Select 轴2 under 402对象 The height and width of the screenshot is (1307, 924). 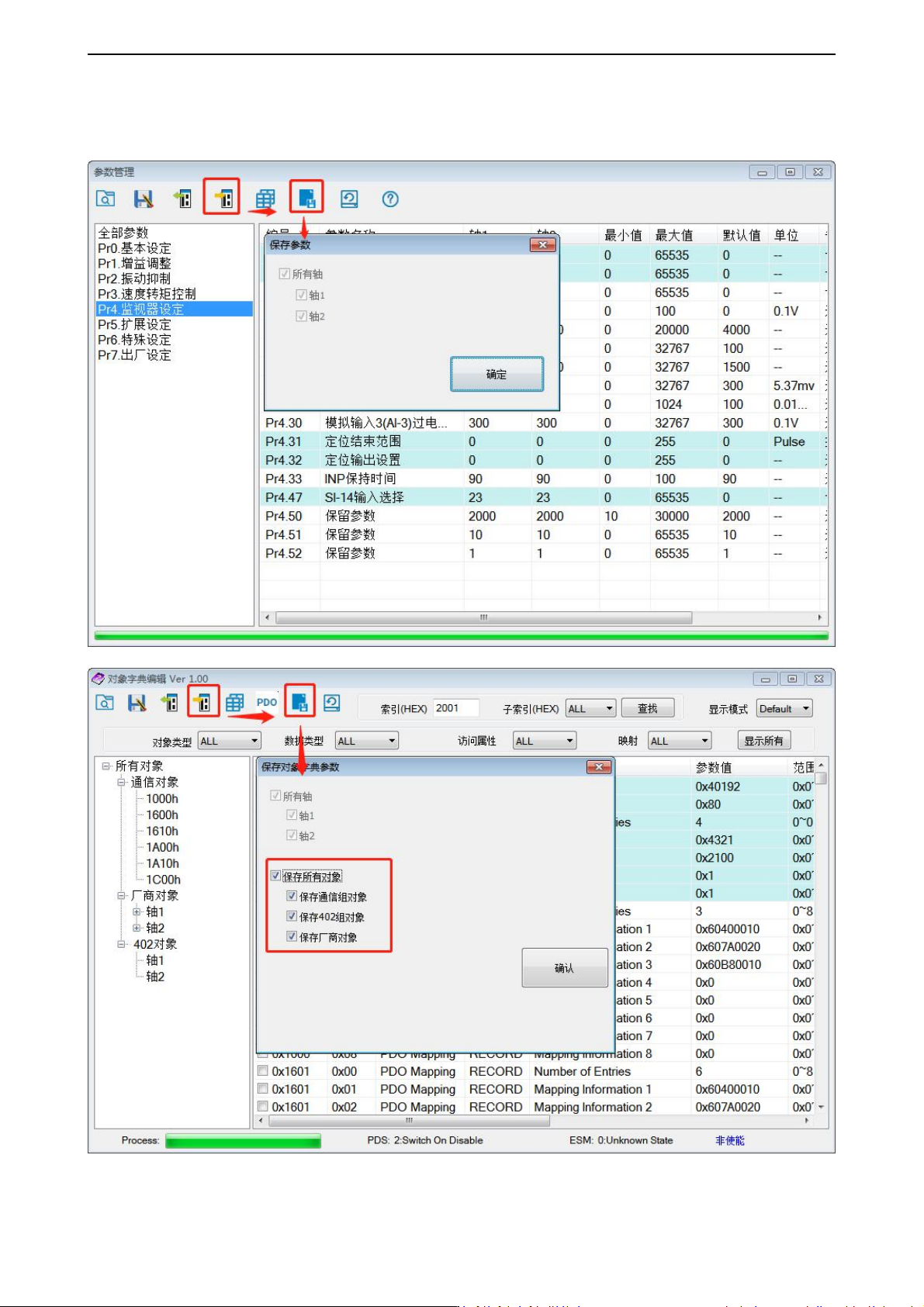(155, 977)
